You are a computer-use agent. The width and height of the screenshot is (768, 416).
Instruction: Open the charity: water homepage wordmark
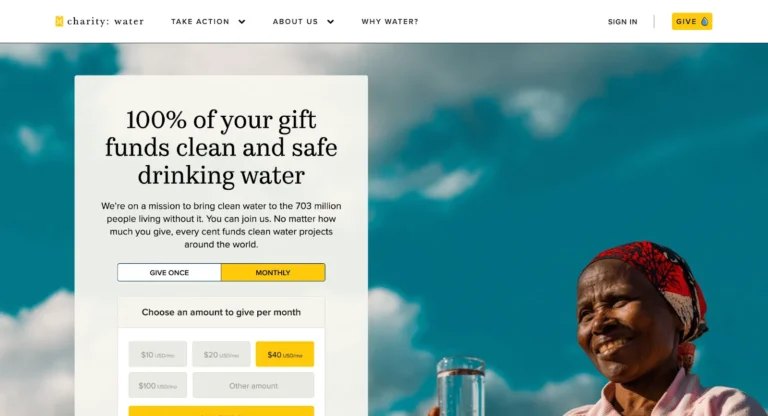105,21
